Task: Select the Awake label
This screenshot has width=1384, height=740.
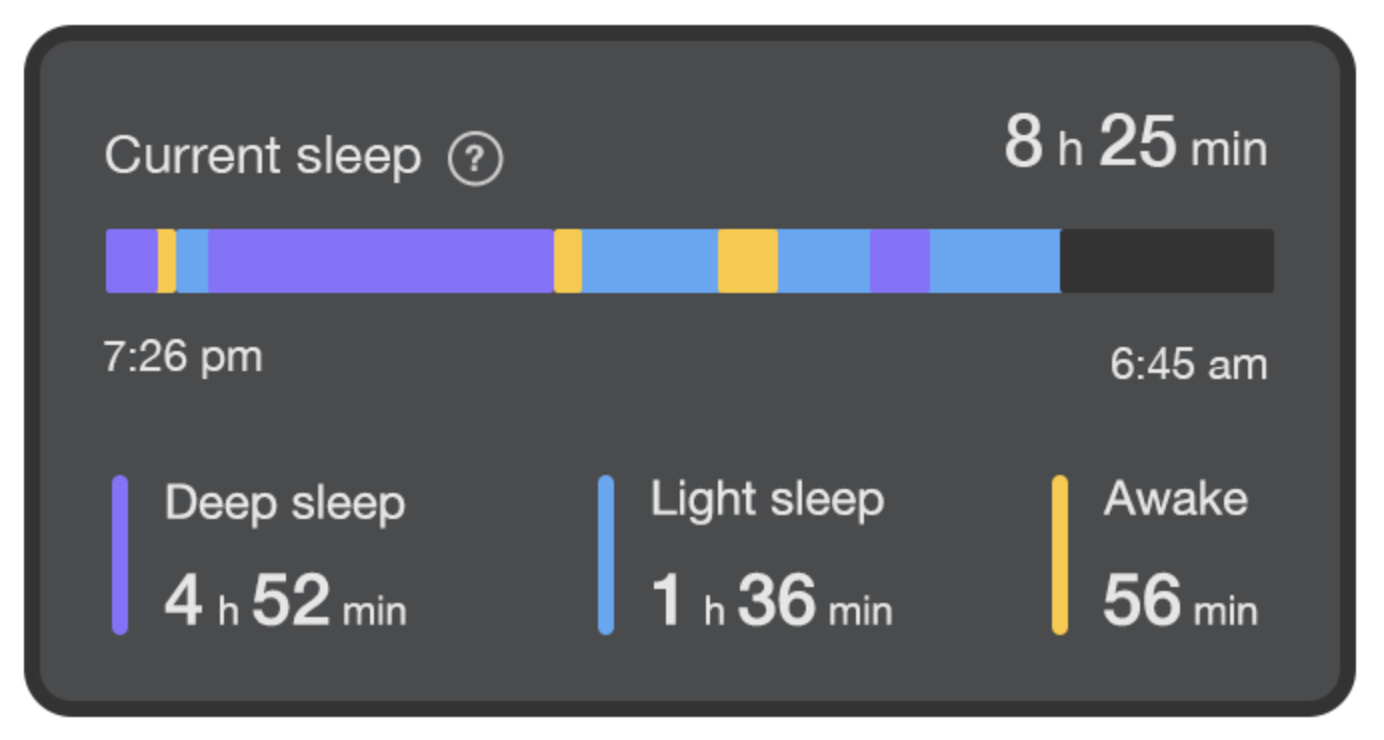Action: tap(1176, 499)
